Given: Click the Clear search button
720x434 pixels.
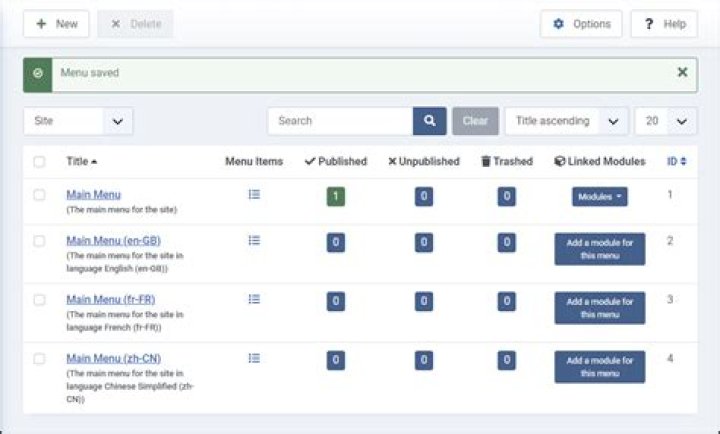Looking at the screenshot, I should [475, 121].
